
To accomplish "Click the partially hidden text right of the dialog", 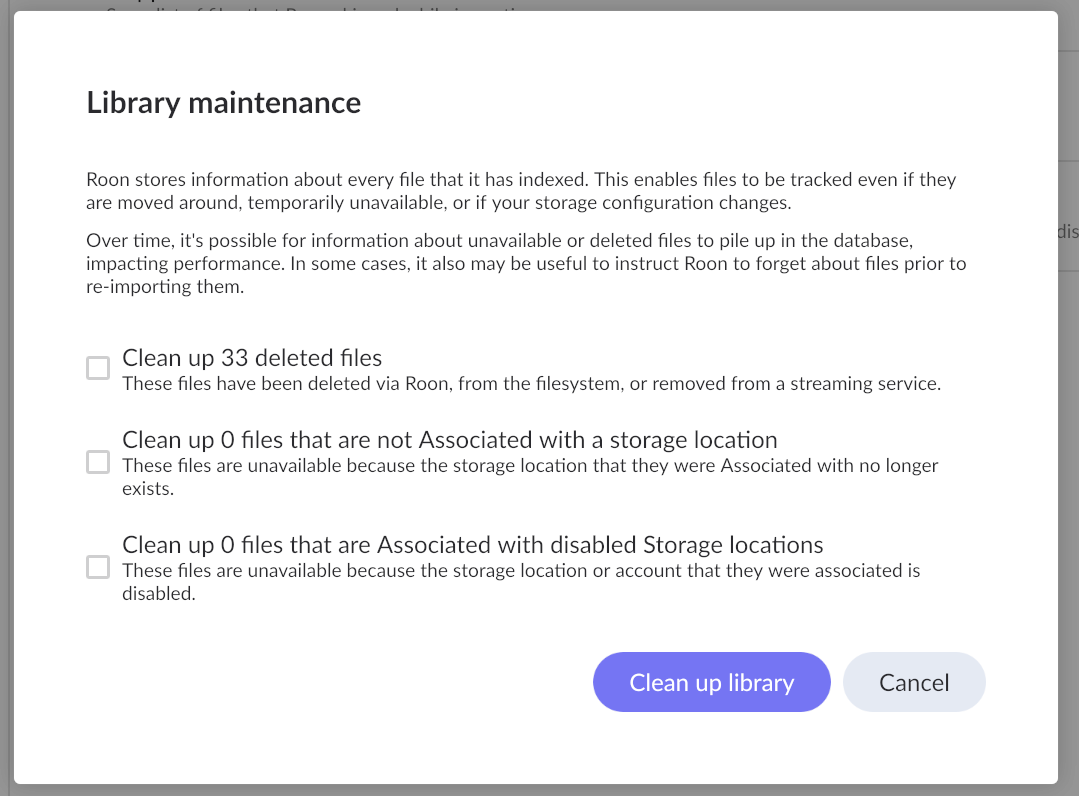I will point(1068,232).
